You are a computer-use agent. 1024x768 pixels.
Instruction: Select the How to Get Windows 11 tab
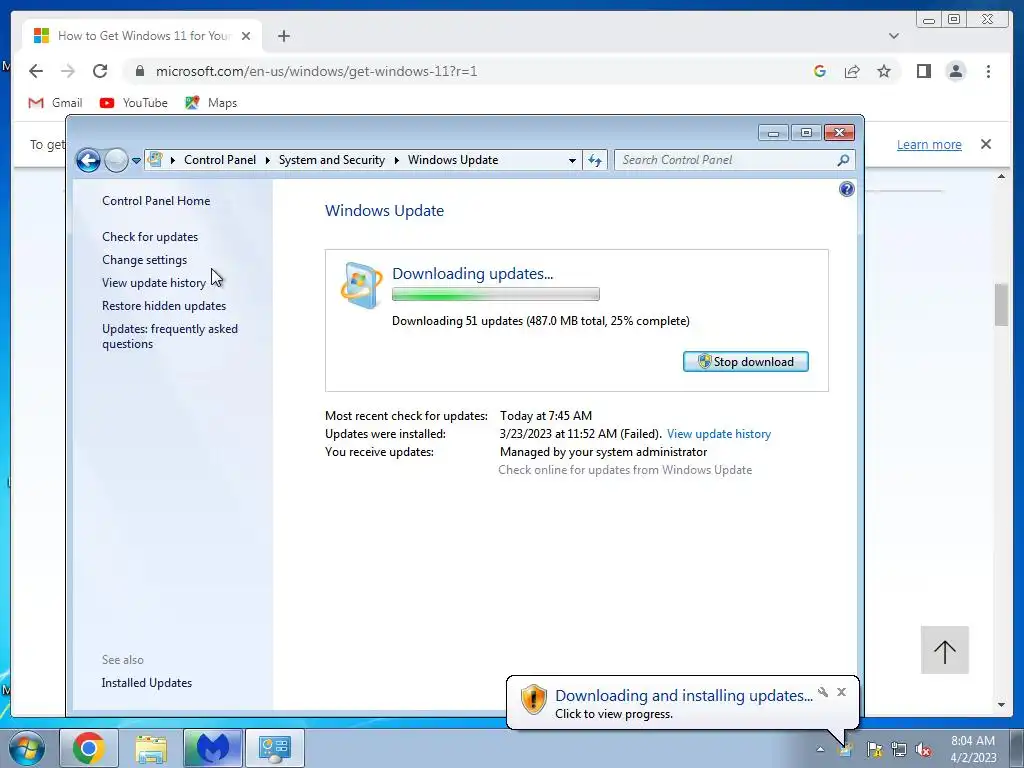pos(142,36)
